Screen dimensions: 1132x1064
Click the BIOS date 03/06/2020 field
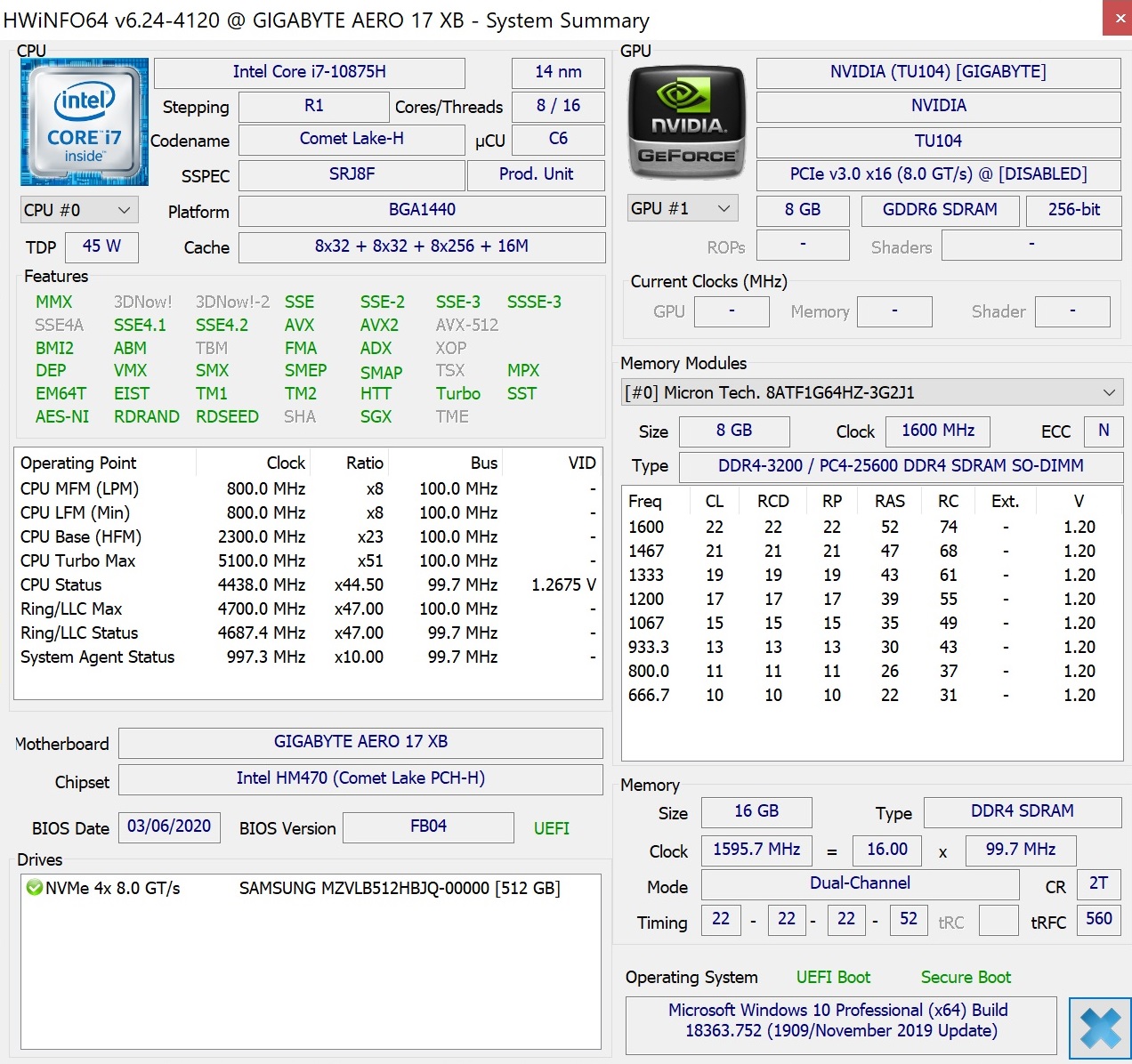coord(169,826)
